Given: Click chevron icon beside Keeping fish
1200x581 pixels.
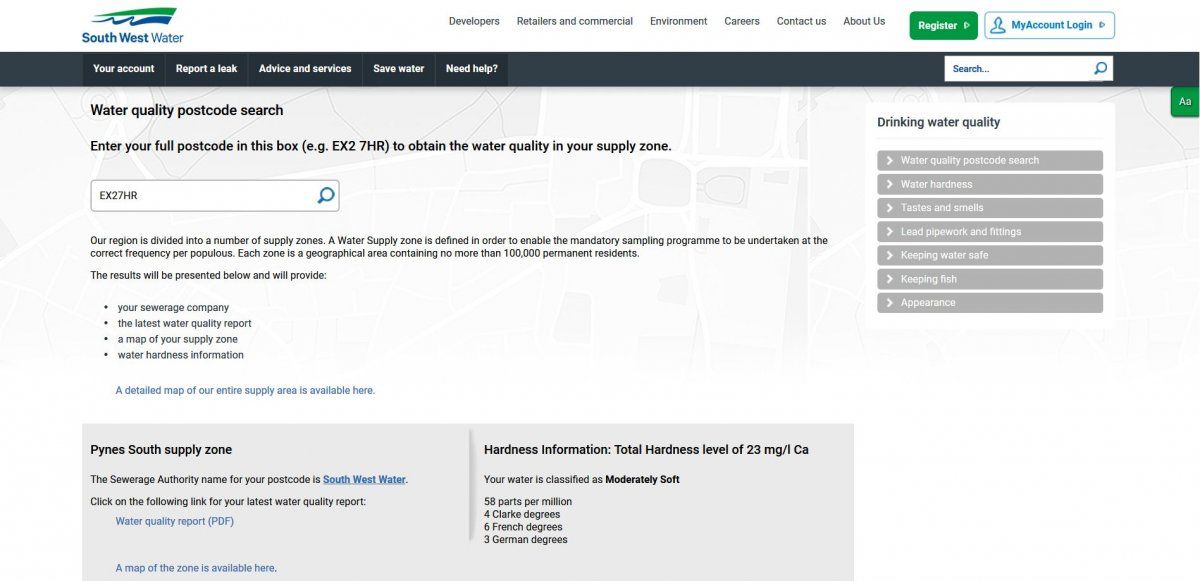Looking at the screenshot, I should click(889, 279).
